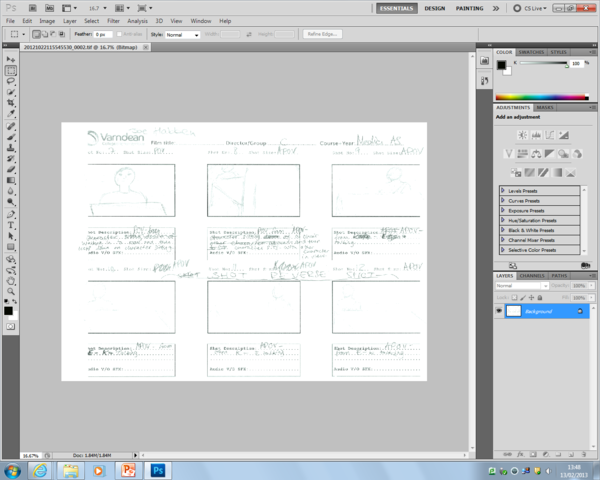Click the K slider in Color panel
The image size is (600, 480).
[543, 63]
